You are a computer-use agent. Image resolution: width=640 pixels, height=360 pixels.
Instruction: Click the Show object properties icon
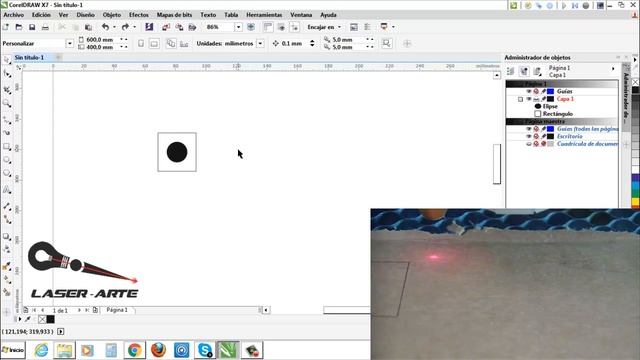[511, 71]
